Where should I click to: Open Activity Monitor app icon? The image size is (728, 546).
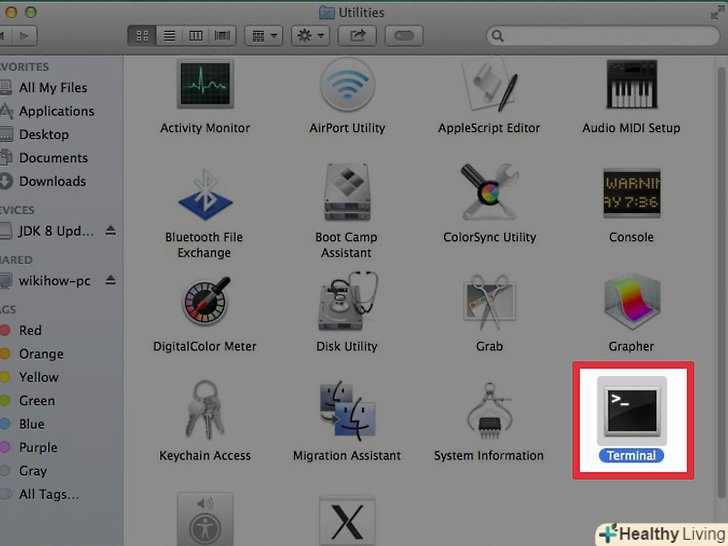[x=205, y=84]
